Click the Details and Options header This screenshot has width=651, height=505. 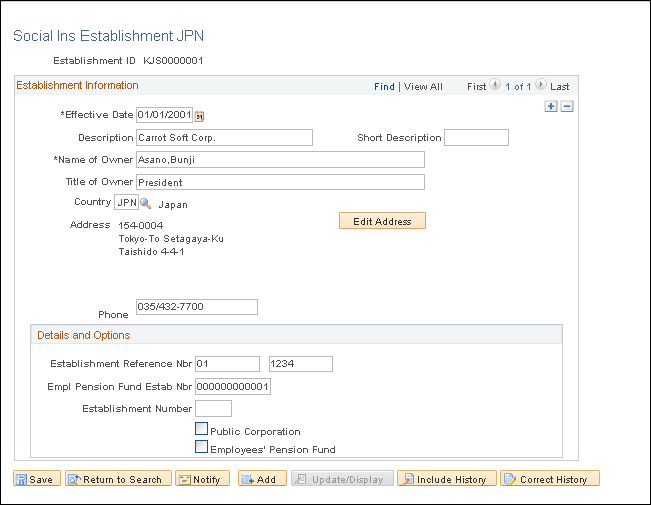tap(84, 335)
